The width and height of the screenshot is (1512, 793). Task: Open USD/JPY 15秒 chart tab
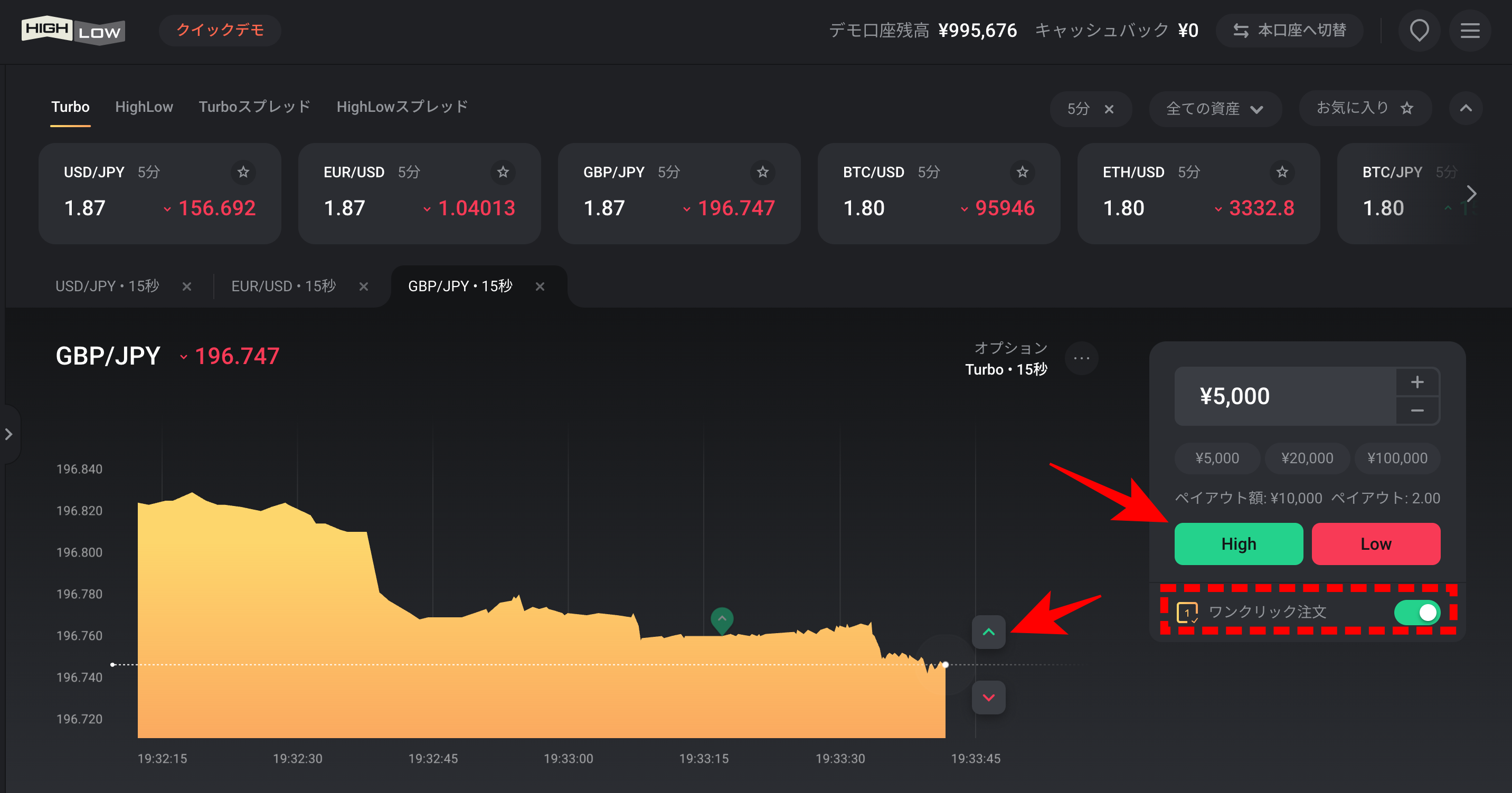(x=107, y=286)
